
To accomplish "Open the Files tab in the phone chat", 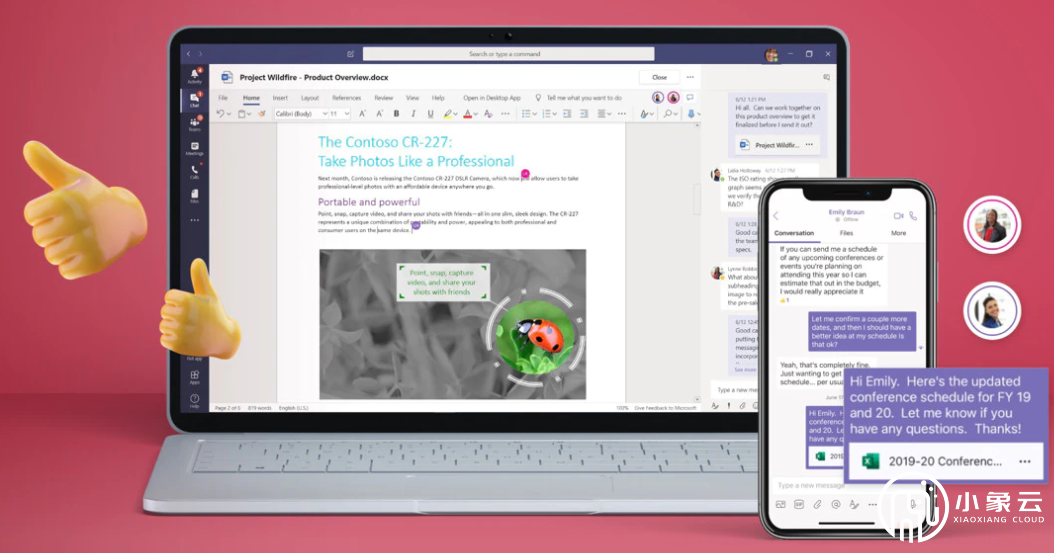I will (846, 233).
